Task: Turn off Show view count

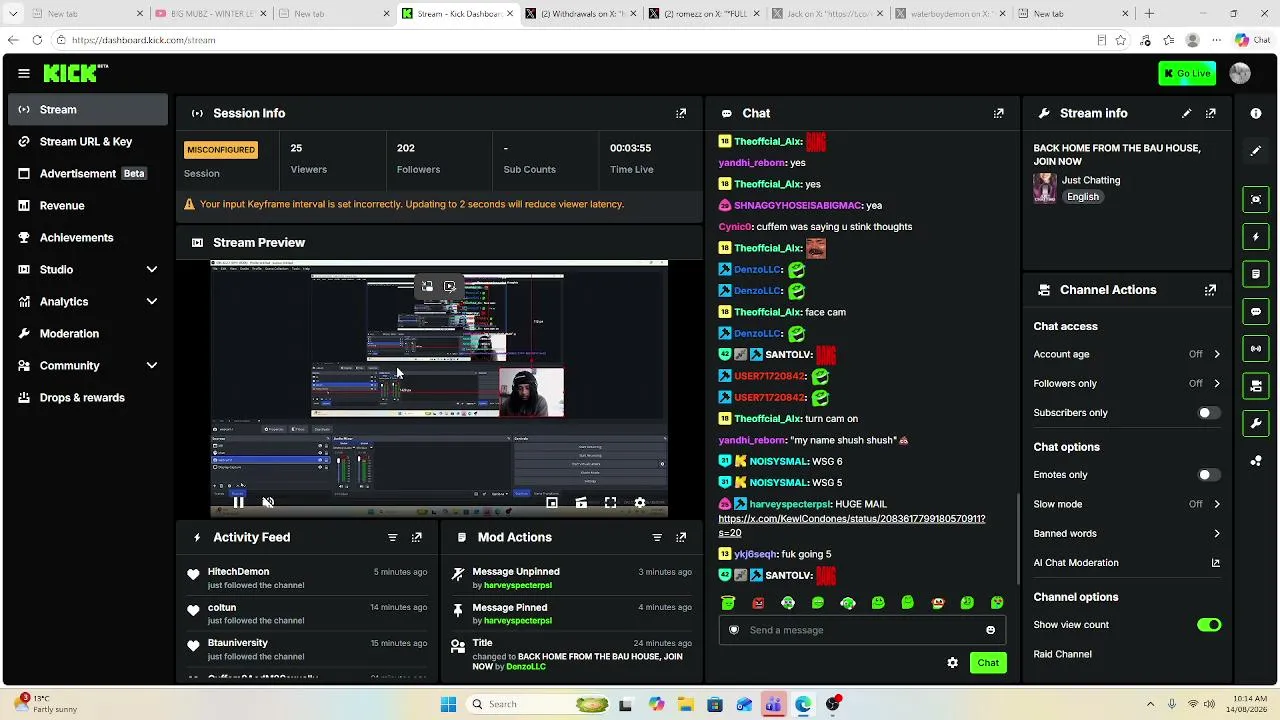Action: click(1209, 625)
